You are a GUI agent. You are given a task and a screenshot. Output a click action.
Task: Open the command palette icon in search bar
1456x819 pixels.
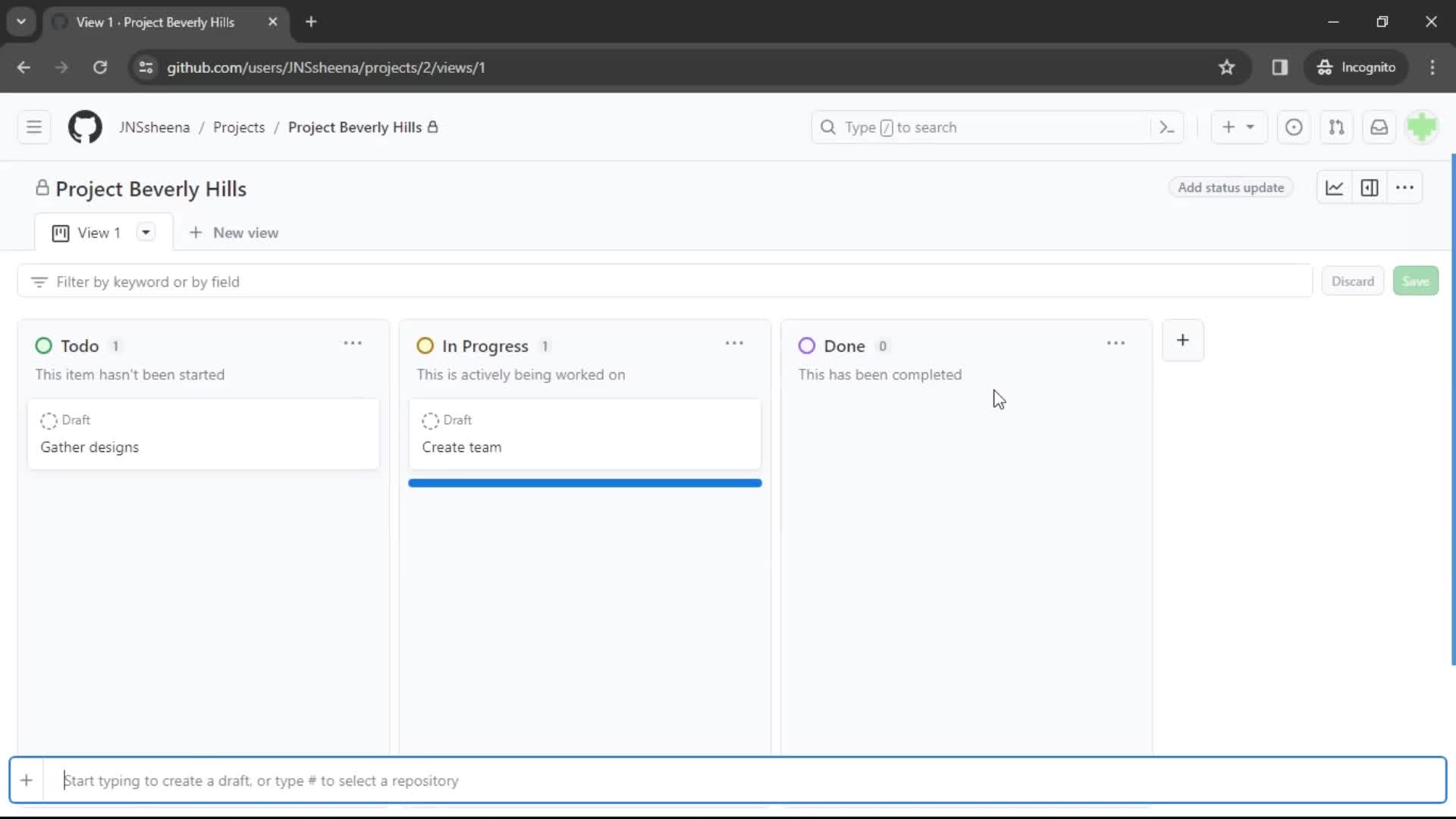point(1167,127)
